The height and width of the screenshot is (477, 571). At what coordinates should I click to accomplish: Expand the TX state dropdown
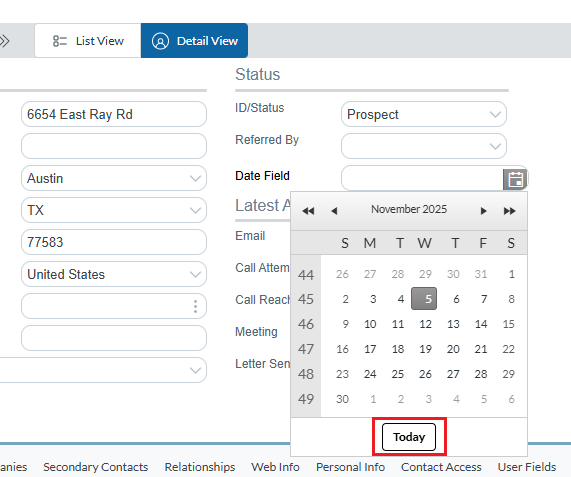point(195,210)
